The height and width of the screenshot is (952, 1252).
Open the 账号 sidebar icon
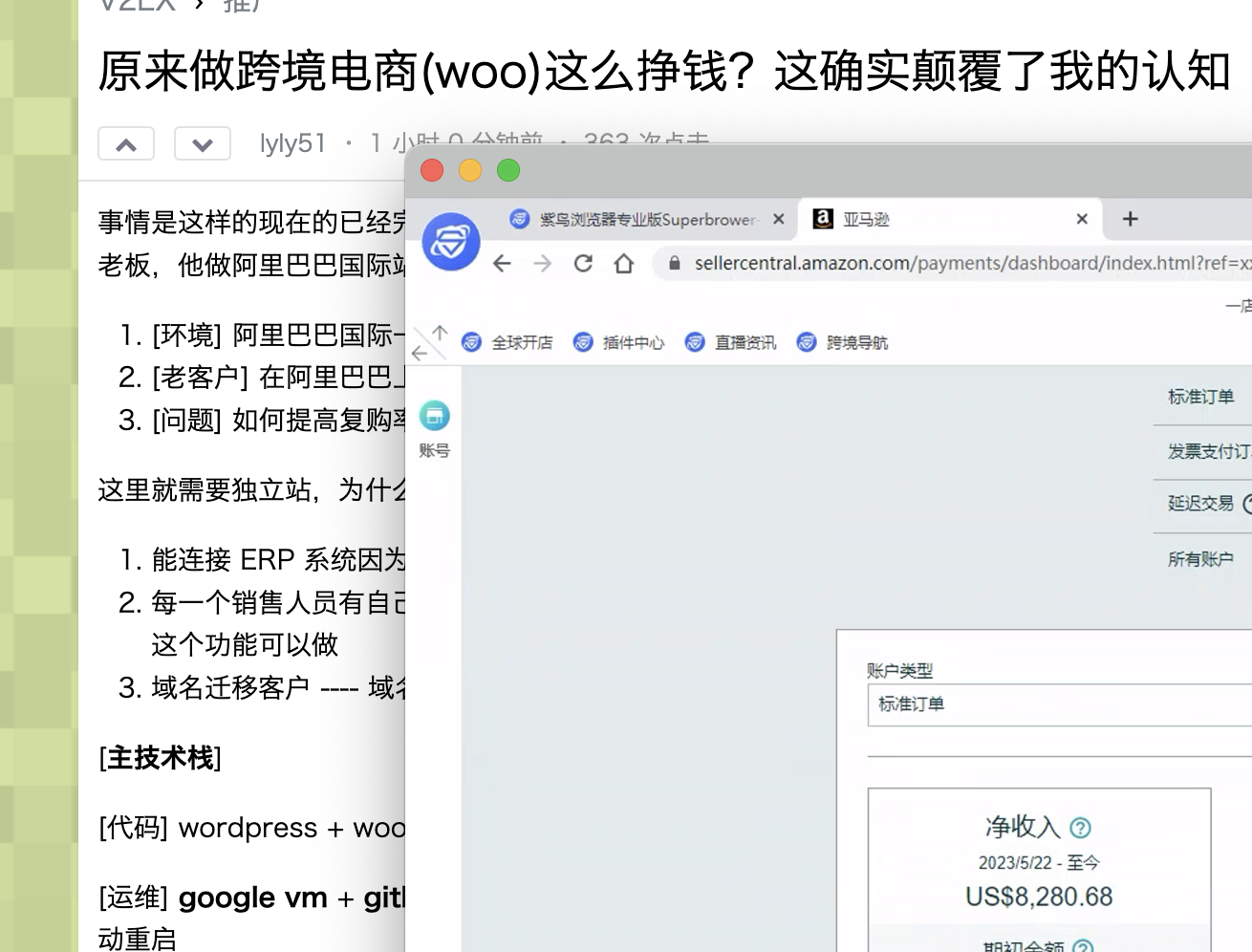click(x=434, y=417)
